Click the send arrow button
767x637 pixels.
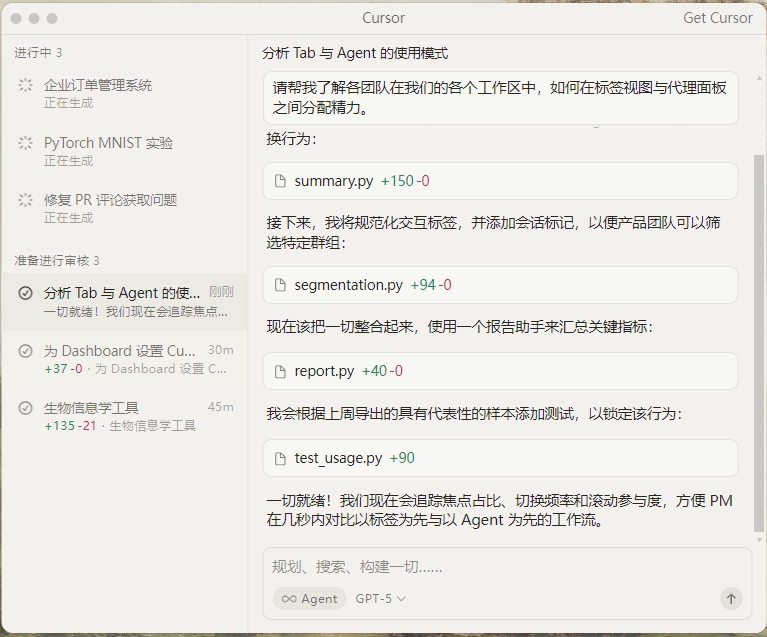coord(731,599)
